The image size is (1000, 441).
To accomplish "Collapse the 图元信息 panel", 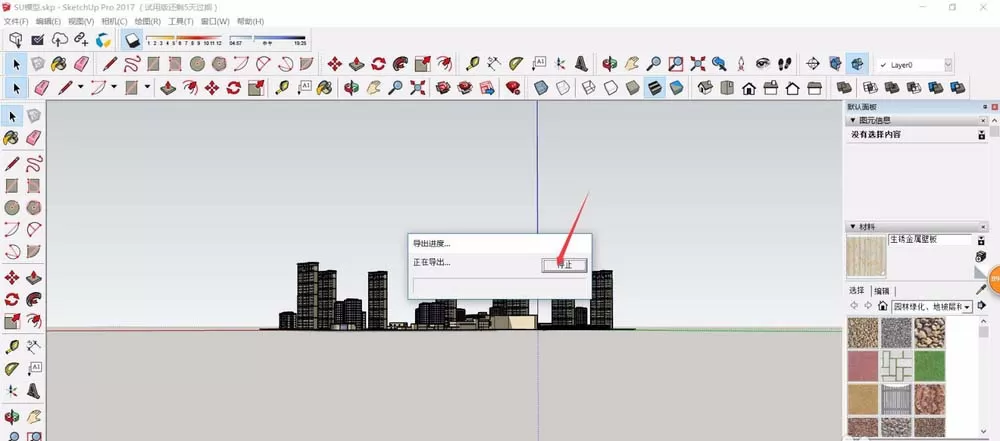I will tap(853, 120).
